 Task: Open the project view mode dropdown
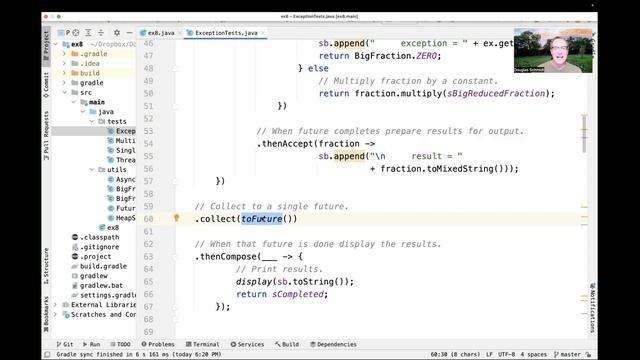[64, 33]
